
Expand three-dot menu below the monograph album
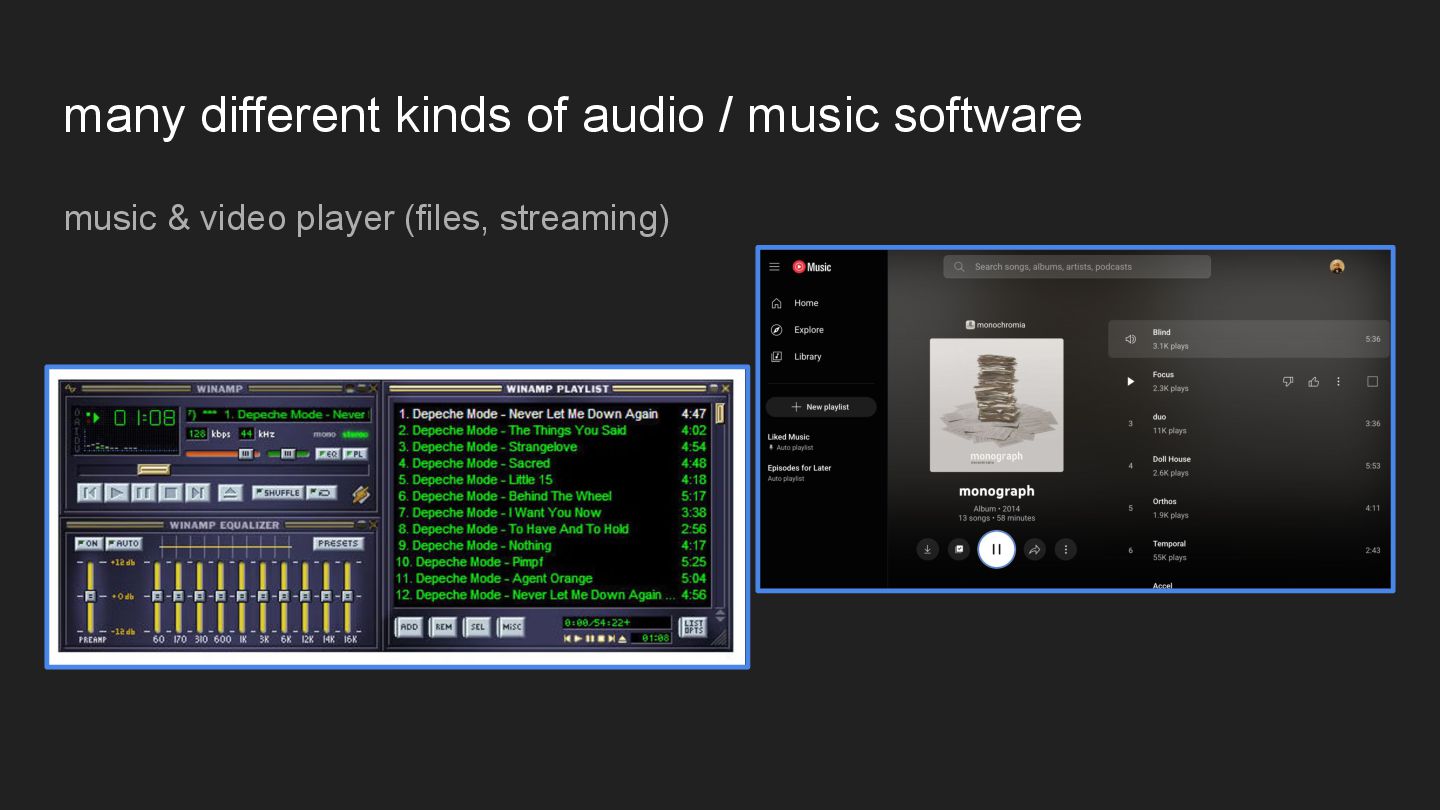click(x=1066, y=549)
